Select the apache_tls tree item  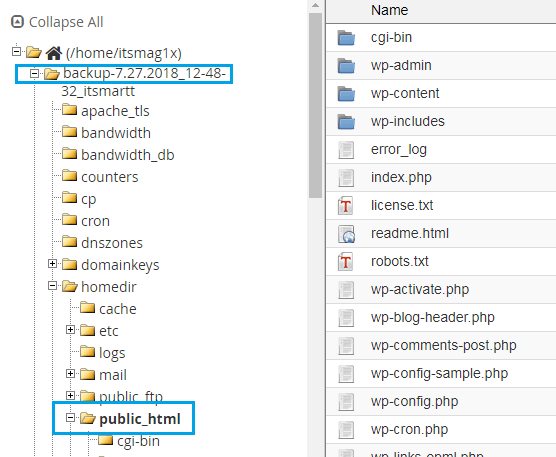(x=115, y=111)
